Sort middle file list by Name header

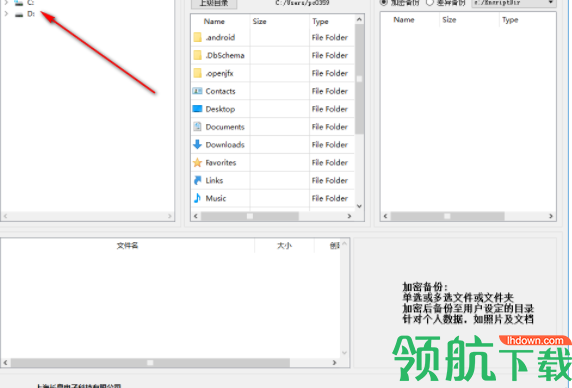(214, 21)
